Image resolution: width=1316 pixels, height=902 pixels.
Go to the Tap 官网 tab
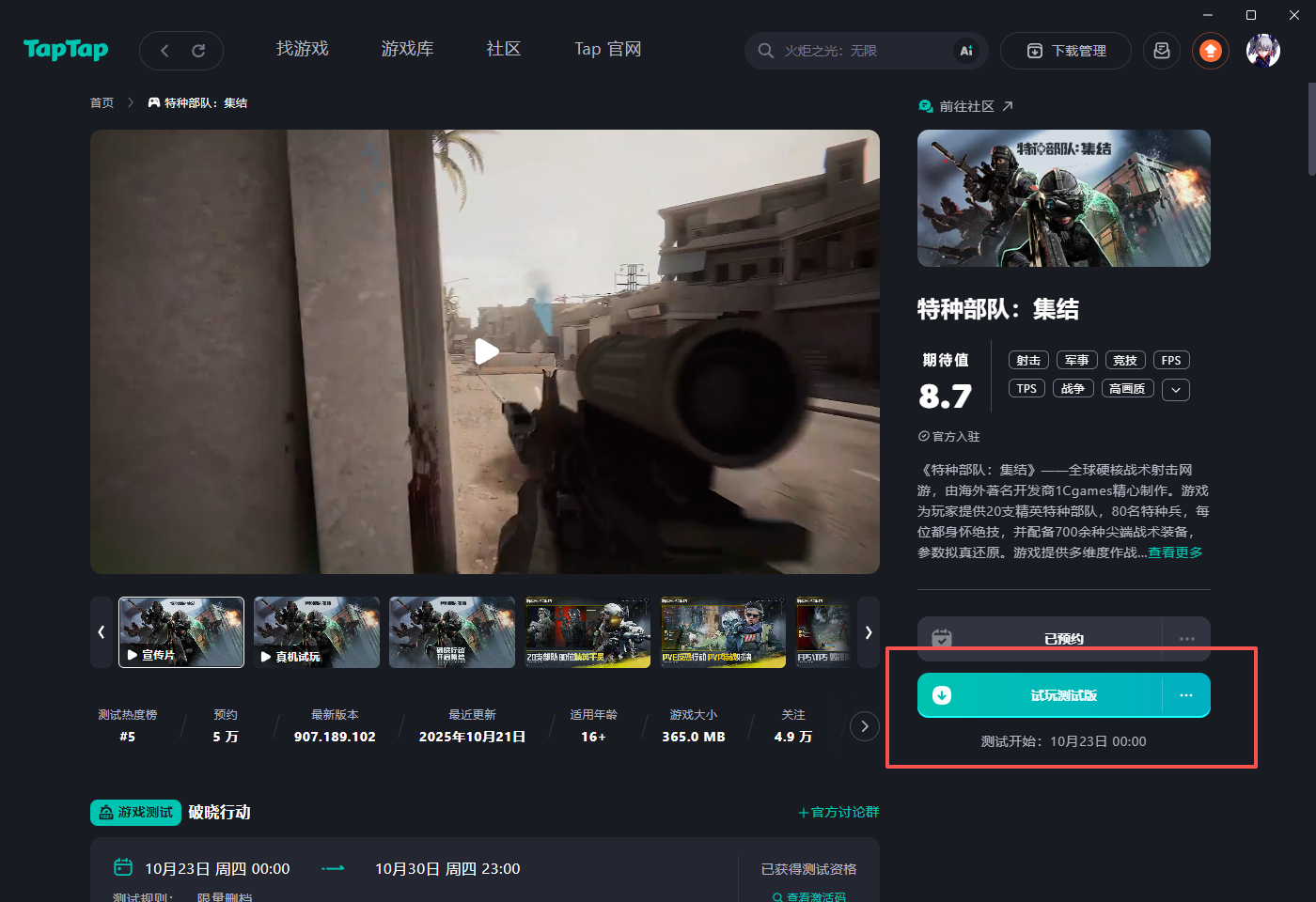pos(608,49)
